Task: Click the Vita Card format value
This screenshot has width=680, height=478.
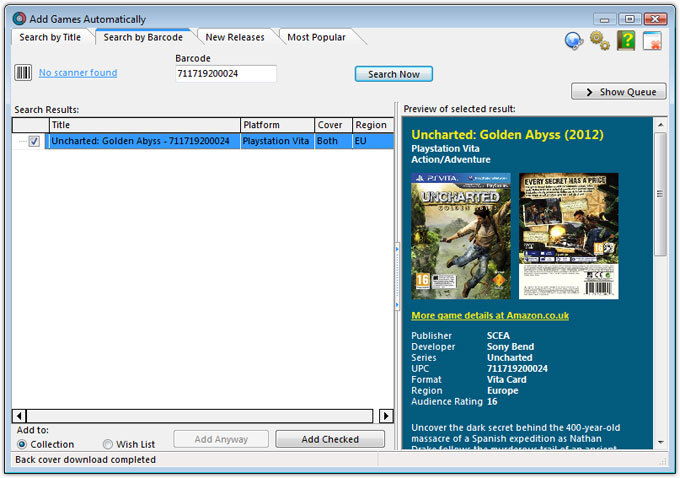Action: click(x=507, y=380)
